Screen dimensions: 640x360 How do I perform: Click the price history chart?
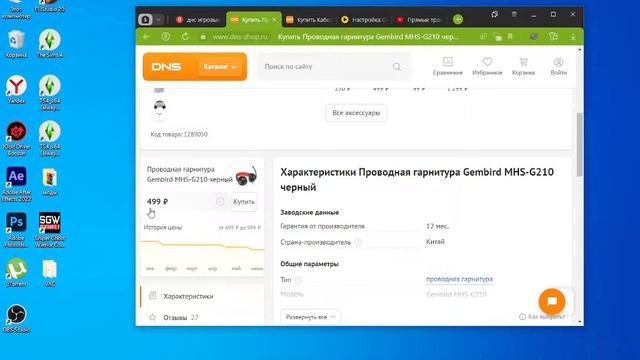tap(202, 253)
